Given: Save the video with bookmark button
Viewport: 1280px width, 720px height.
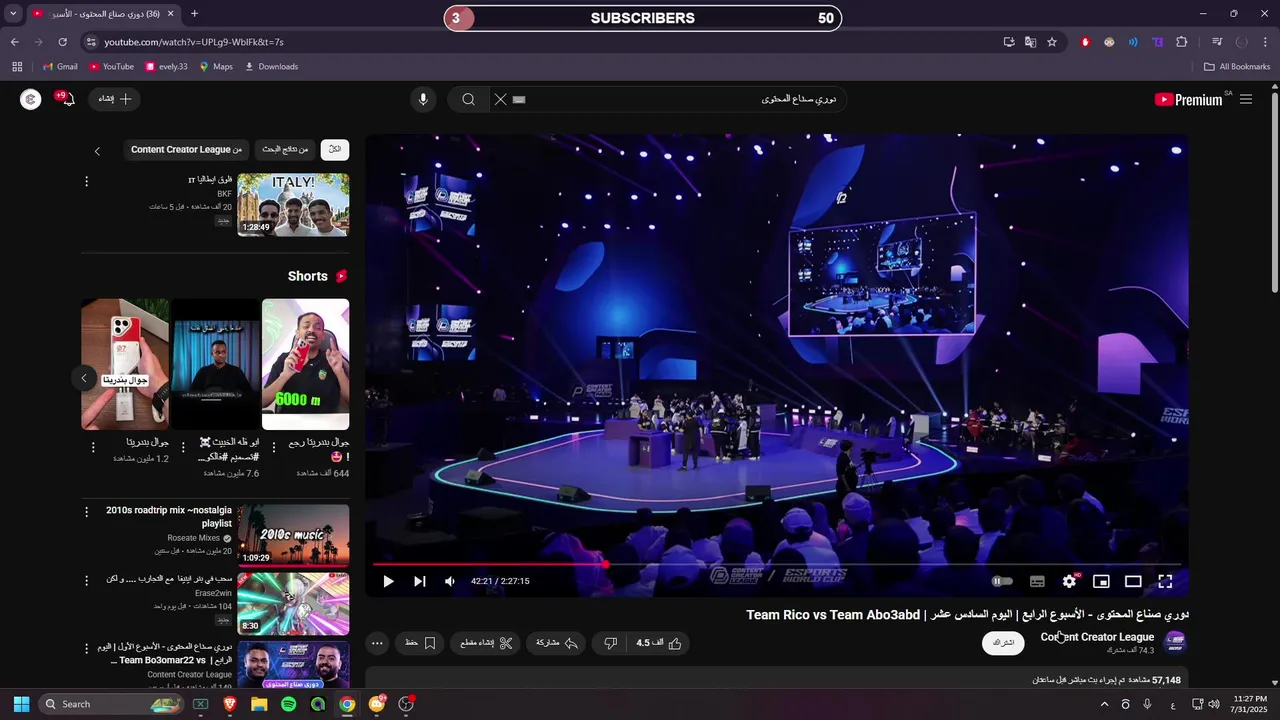Looking at the screenshot, I should (x=420, y=643).
